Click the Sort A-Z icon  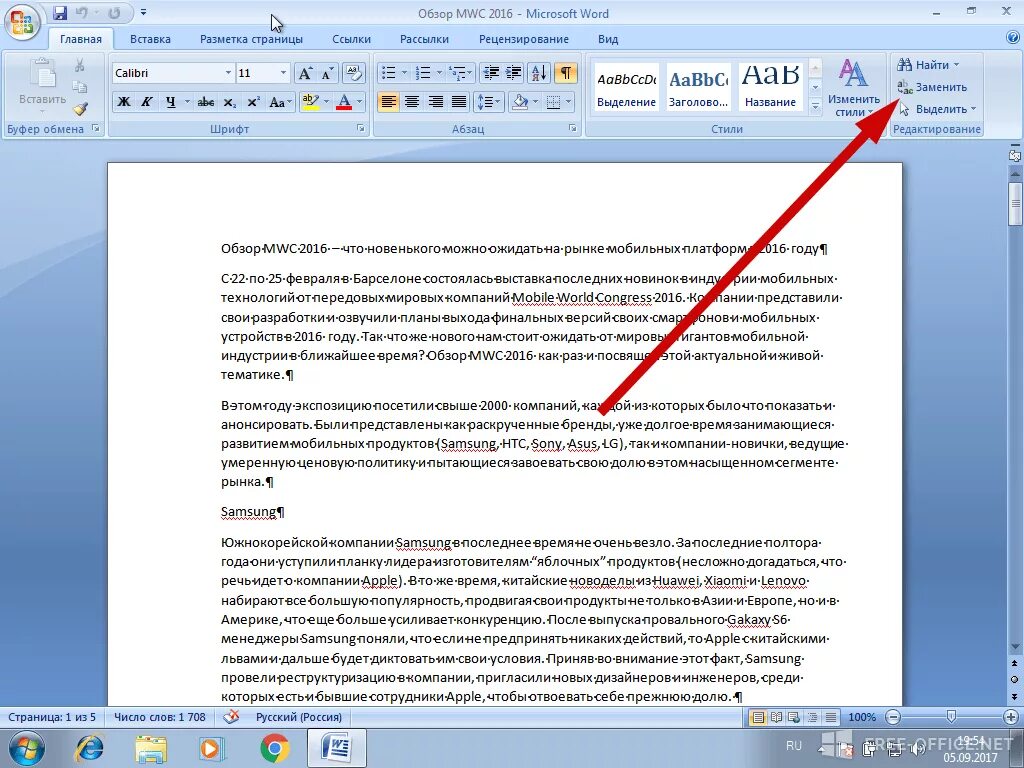539,72
